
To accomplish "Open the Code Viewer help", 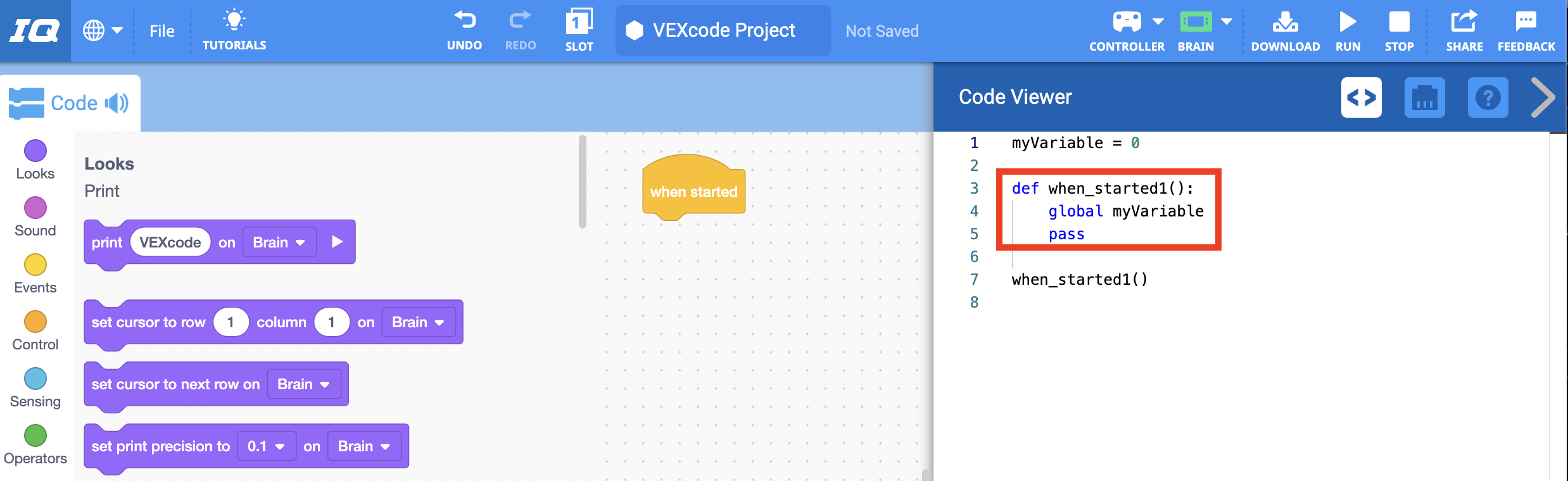I will coord(1488,97).
